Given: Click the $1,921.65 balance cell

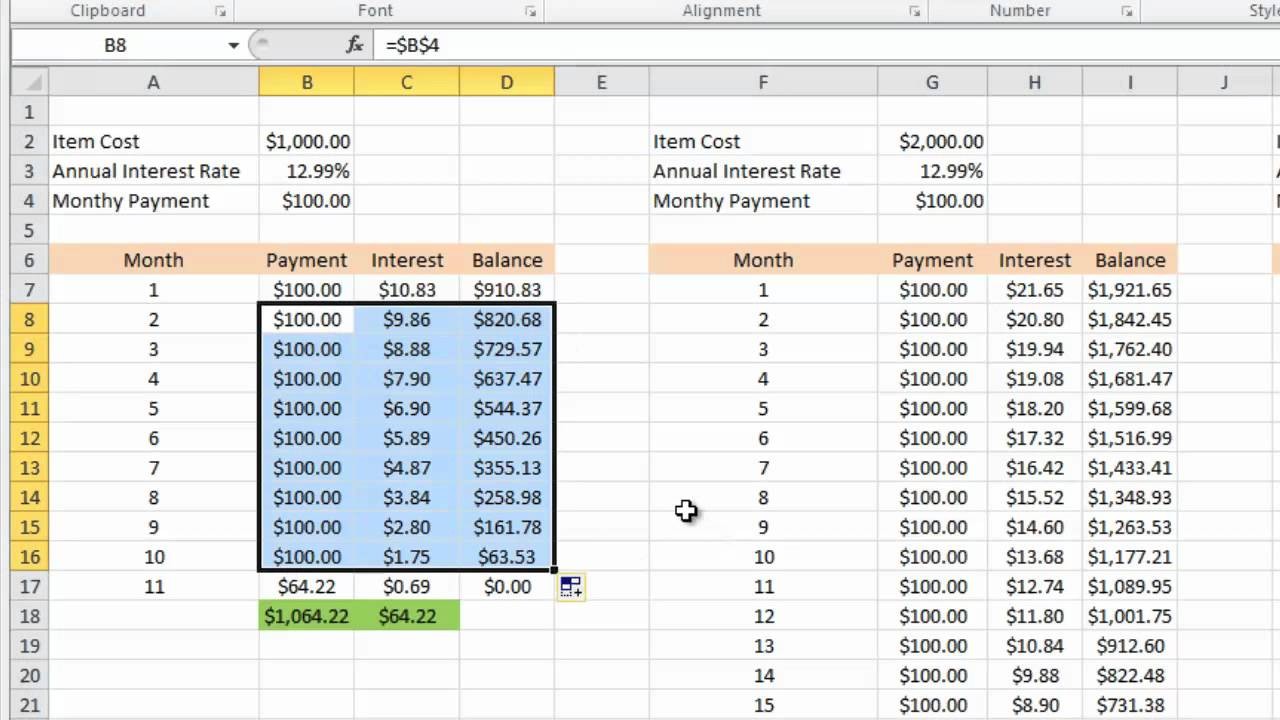Looking at the screenshot, I should click(x=1130, y=290).
